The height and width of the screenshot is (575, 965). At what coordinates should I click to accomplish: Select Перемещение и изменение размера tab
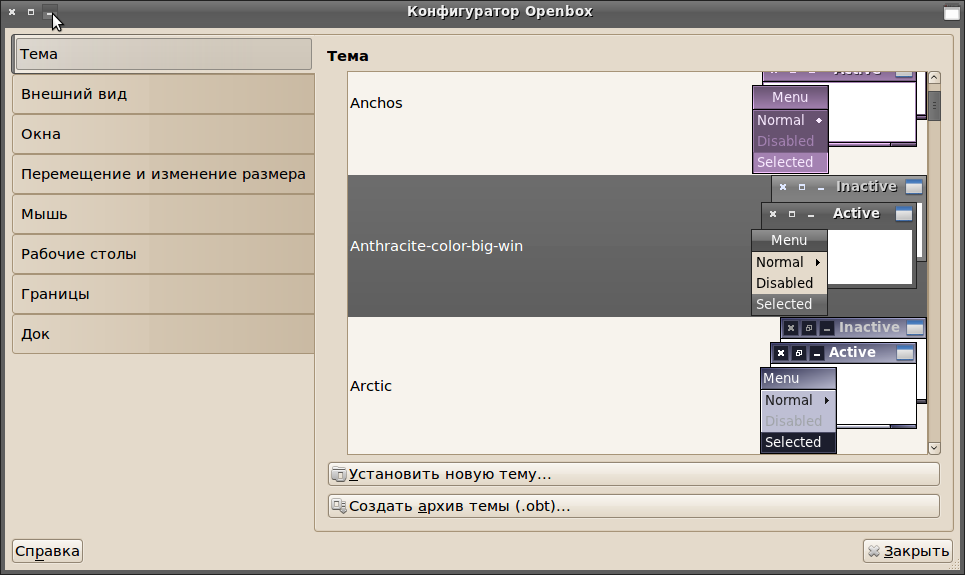coord(164,174)
